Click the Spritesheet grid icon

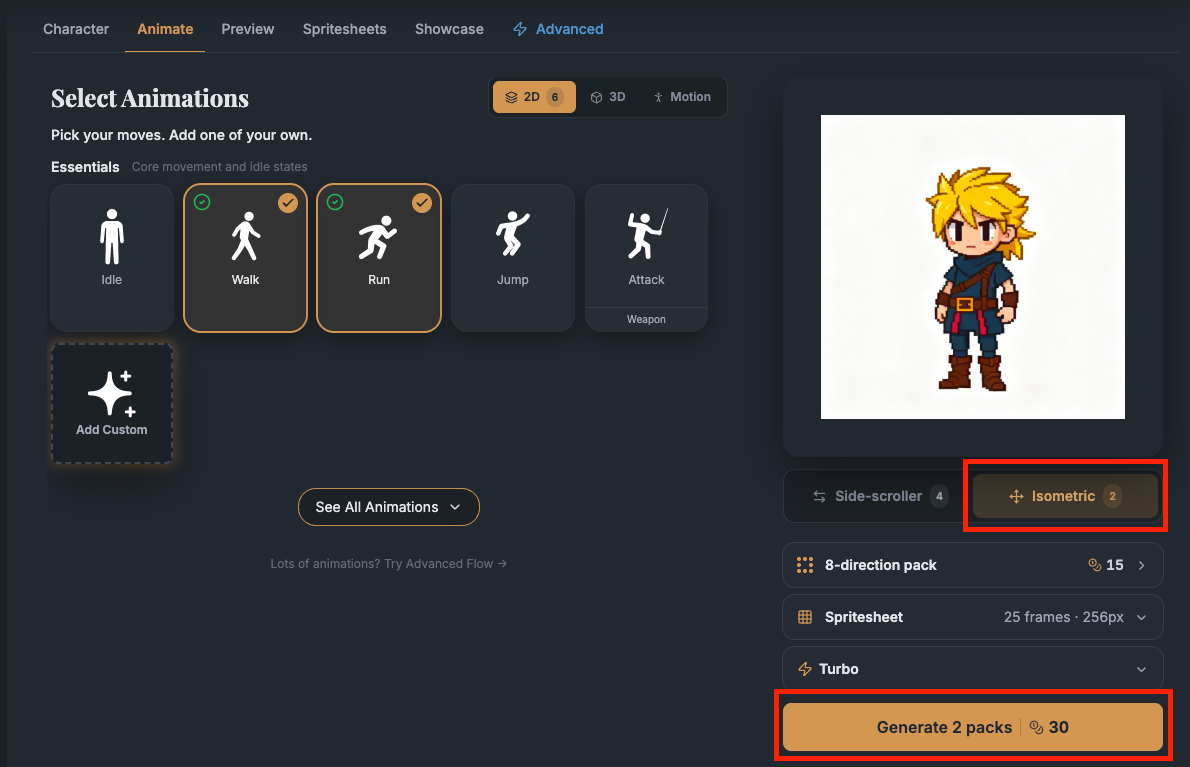click(805, 617)
